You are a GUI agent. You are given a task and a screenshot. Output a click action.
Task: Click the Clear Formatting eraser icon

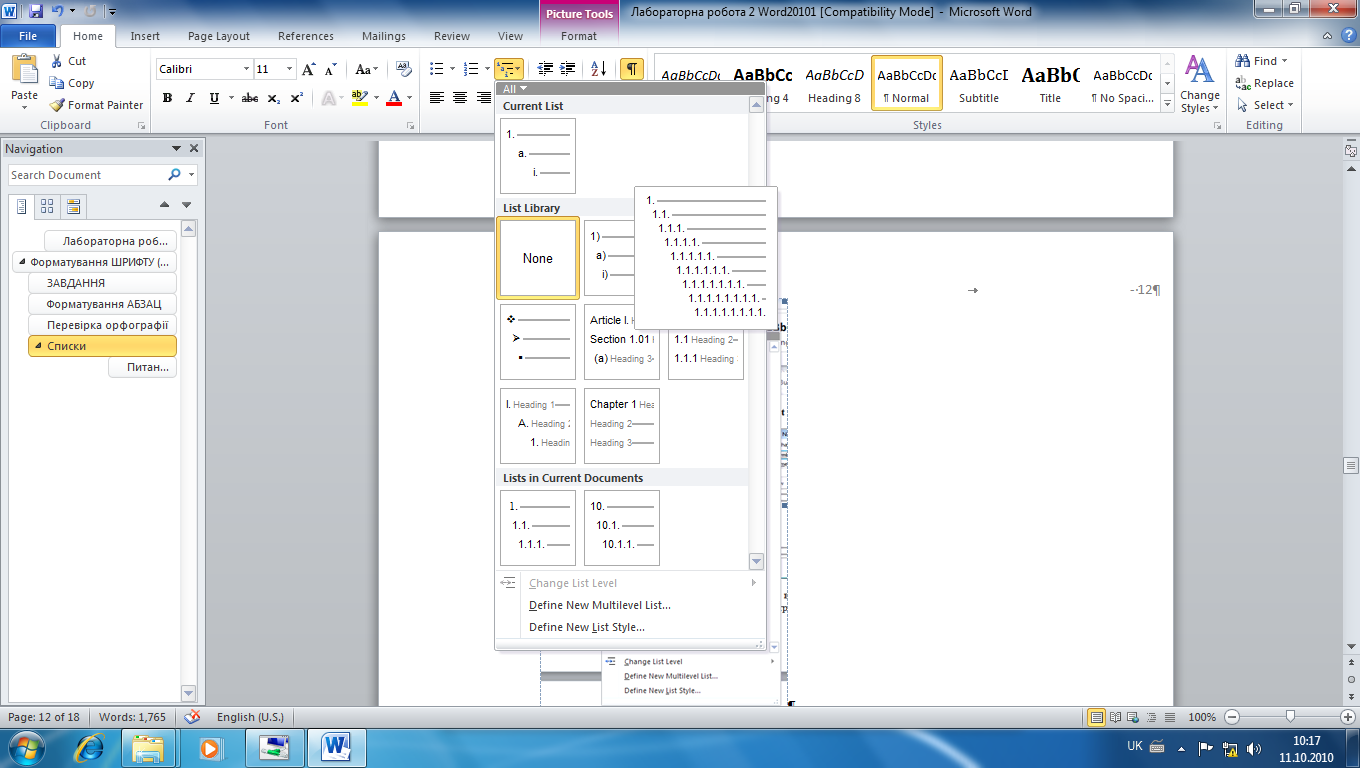pyautogui.click(x=404, y=69)
